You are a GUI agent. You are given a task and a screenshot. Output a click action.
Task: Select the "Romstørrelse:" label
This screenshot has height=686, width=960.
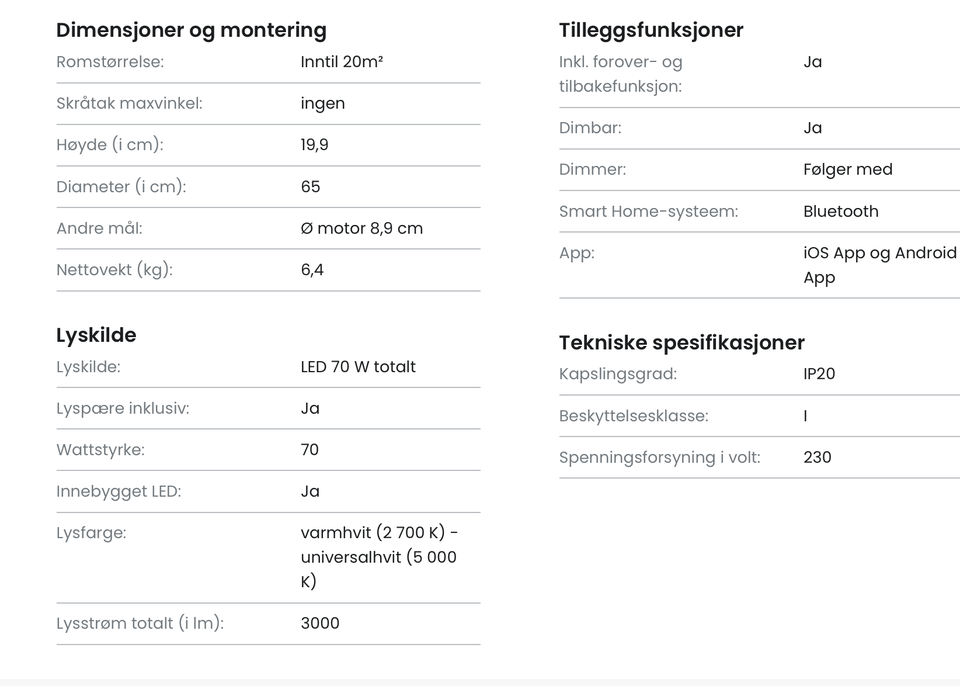[110, 62]
